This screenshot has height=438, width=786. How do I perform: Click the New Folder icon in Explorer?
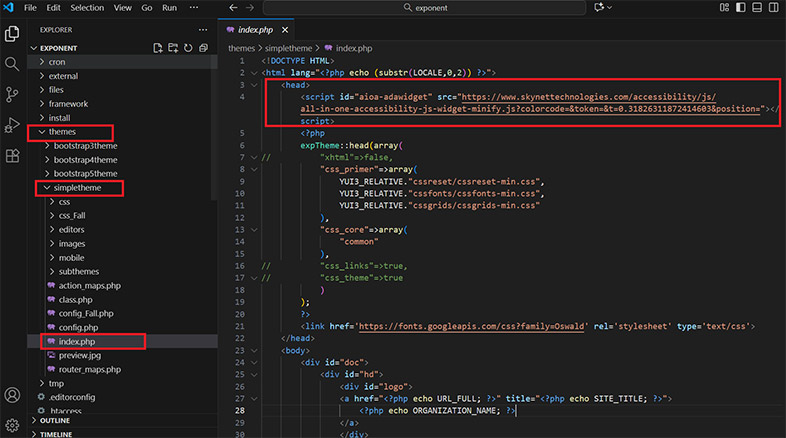[x=173, y=48]
